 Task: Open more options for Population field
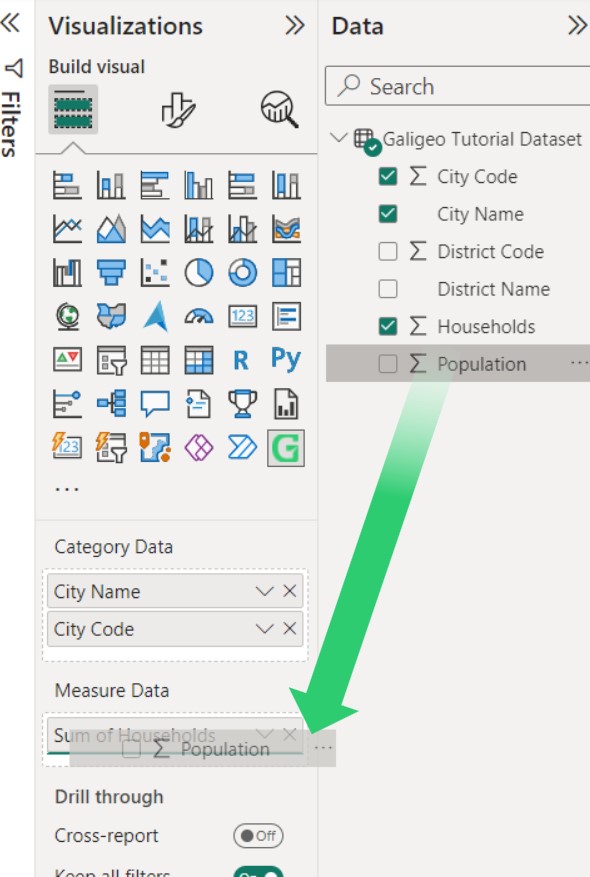pyautogui.click(x=579, y=363)
